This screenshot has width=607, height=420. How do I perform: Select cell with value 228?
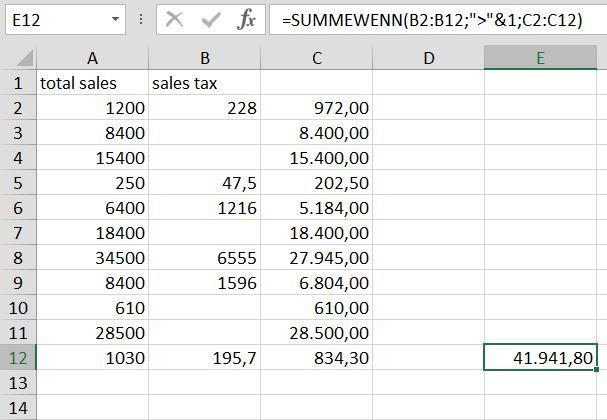[x=205, y=108]
